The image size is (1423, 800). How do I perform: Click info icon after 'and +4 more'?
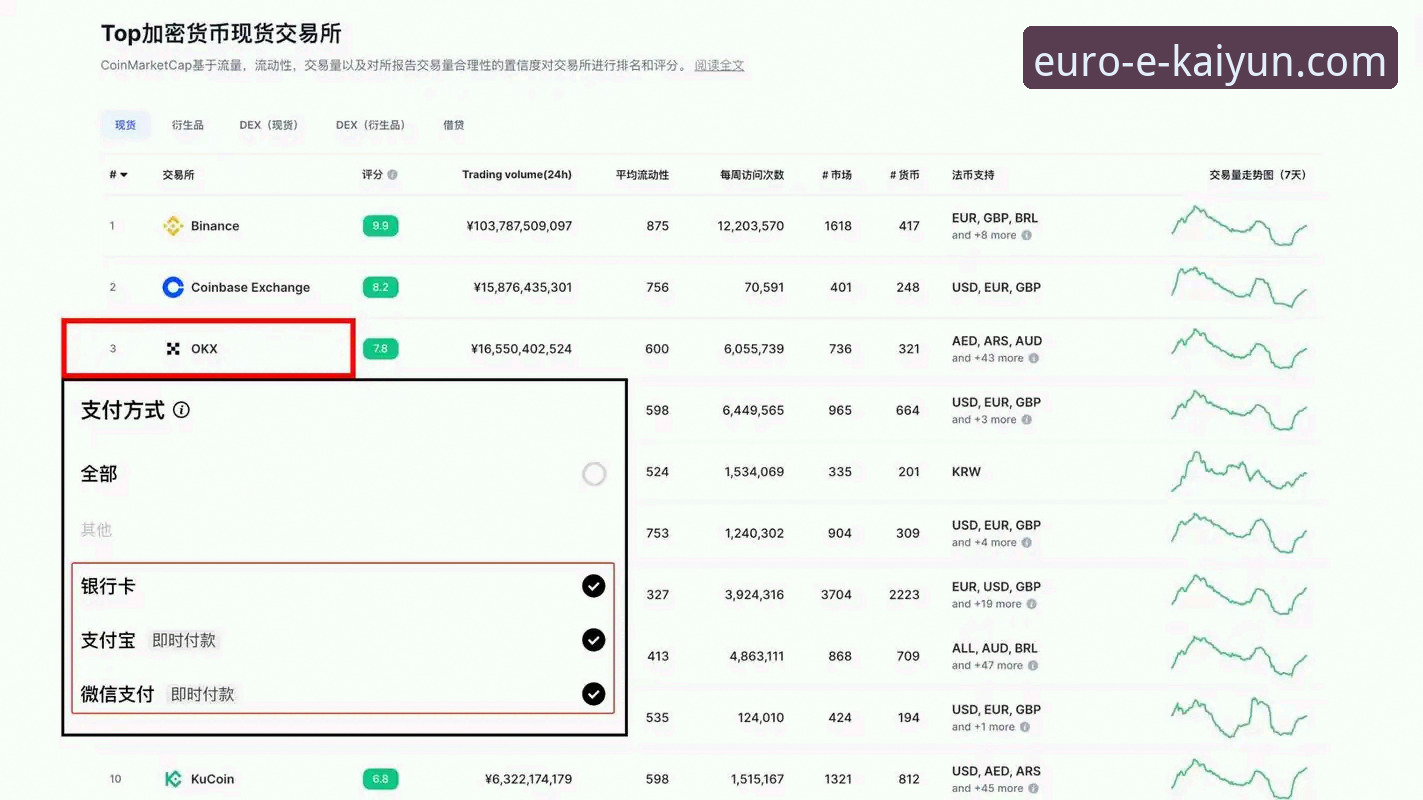tap(1027, 543)
